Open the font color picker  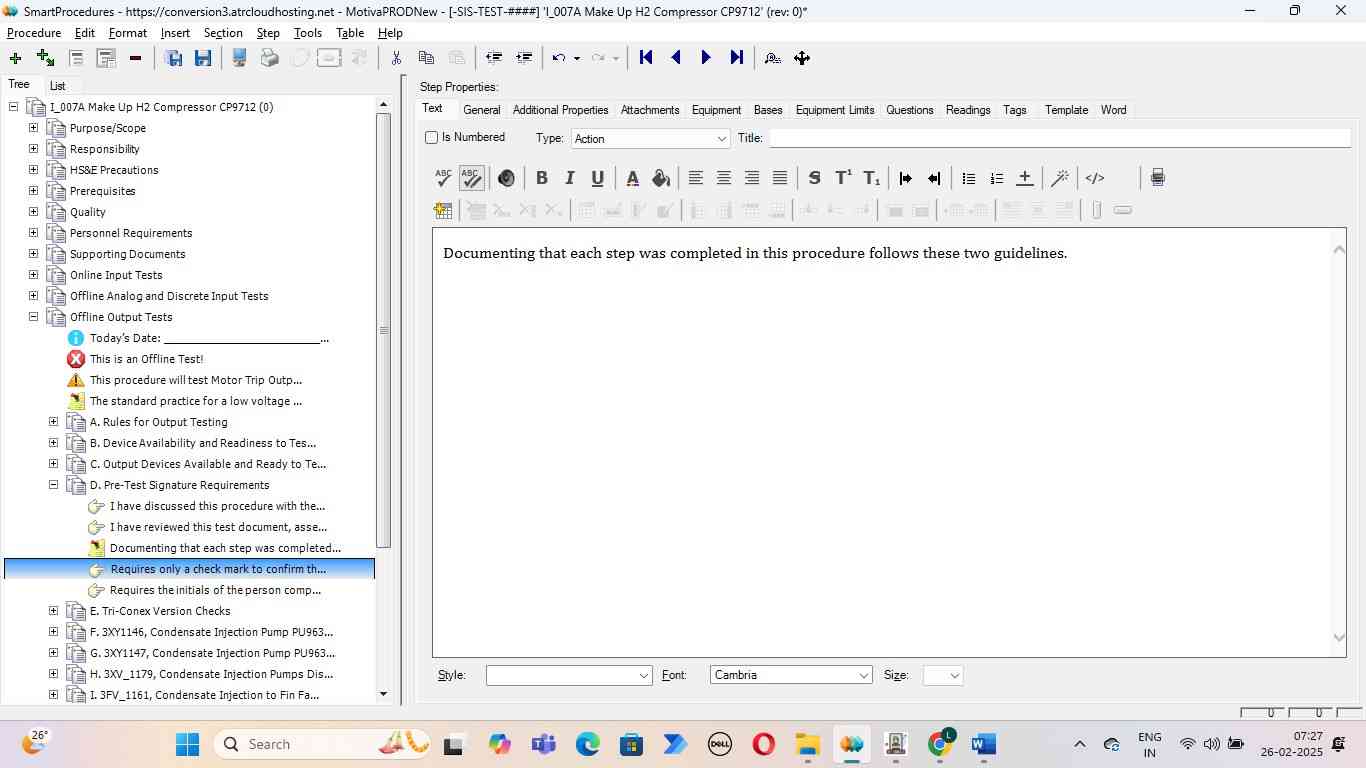coord(632,178)
